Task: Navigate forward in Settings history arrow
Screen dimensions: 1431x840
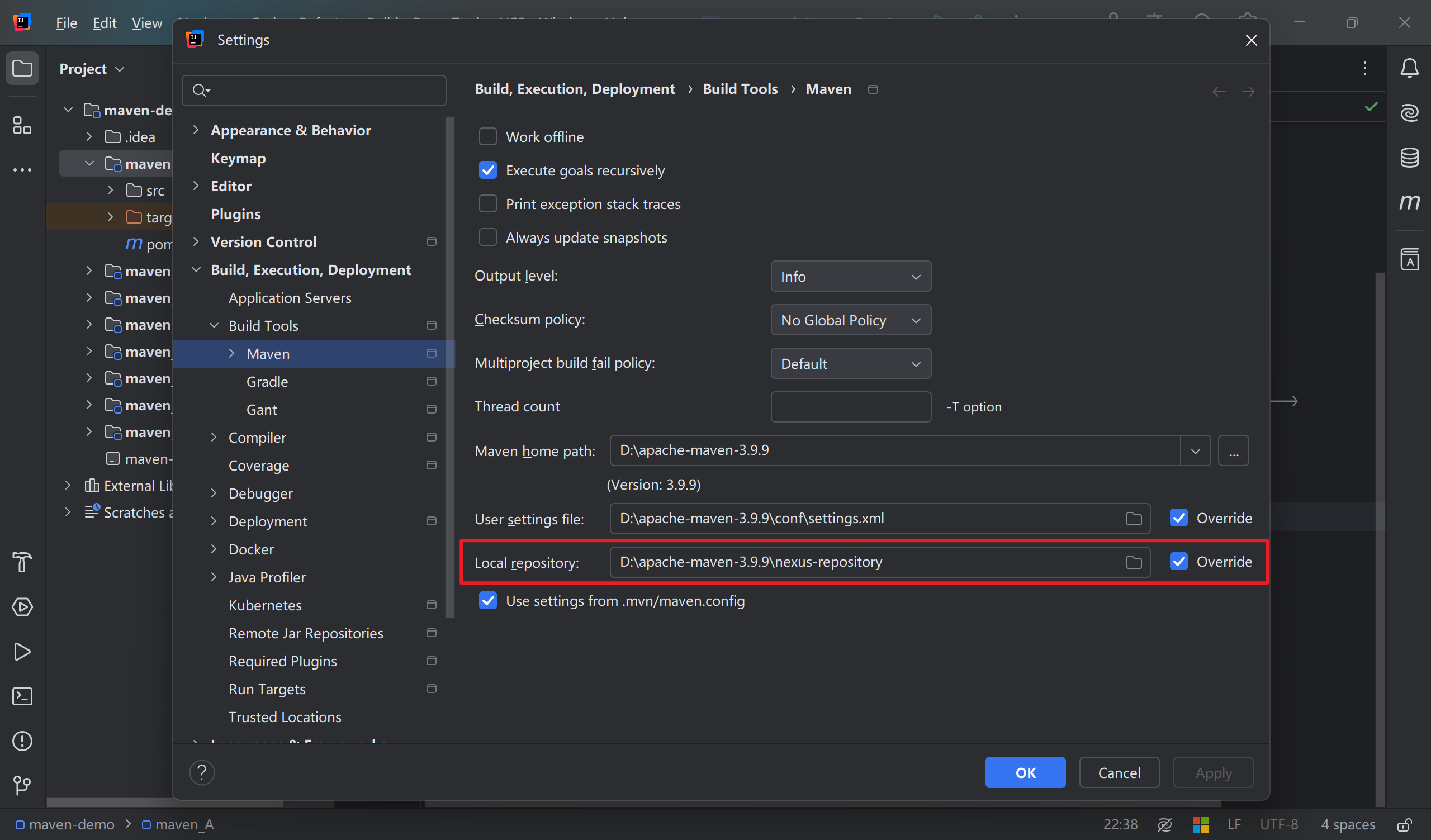Action: tap(1248, 92)
